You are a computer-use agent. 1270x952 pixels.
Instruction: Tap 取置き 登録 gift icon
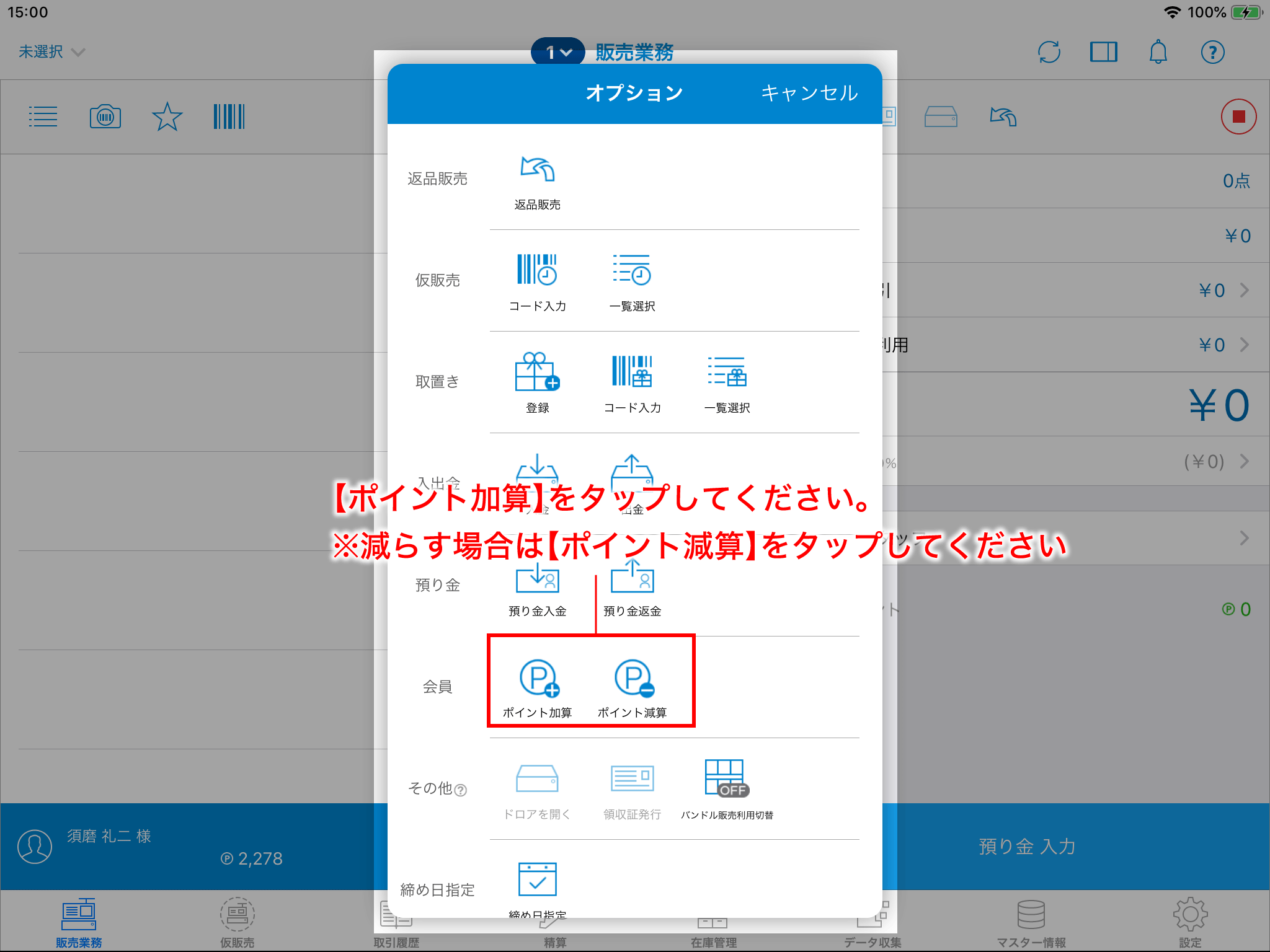[537, 371]
